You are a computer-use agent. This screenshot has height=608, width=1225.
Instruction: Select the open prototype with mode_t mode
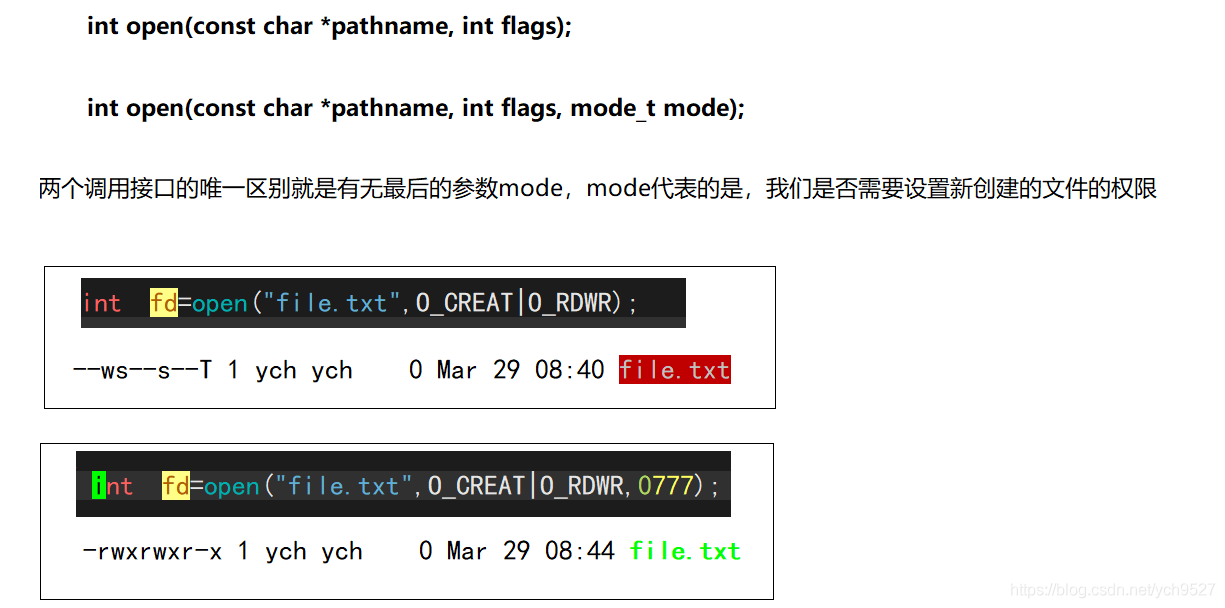point(416,108)
